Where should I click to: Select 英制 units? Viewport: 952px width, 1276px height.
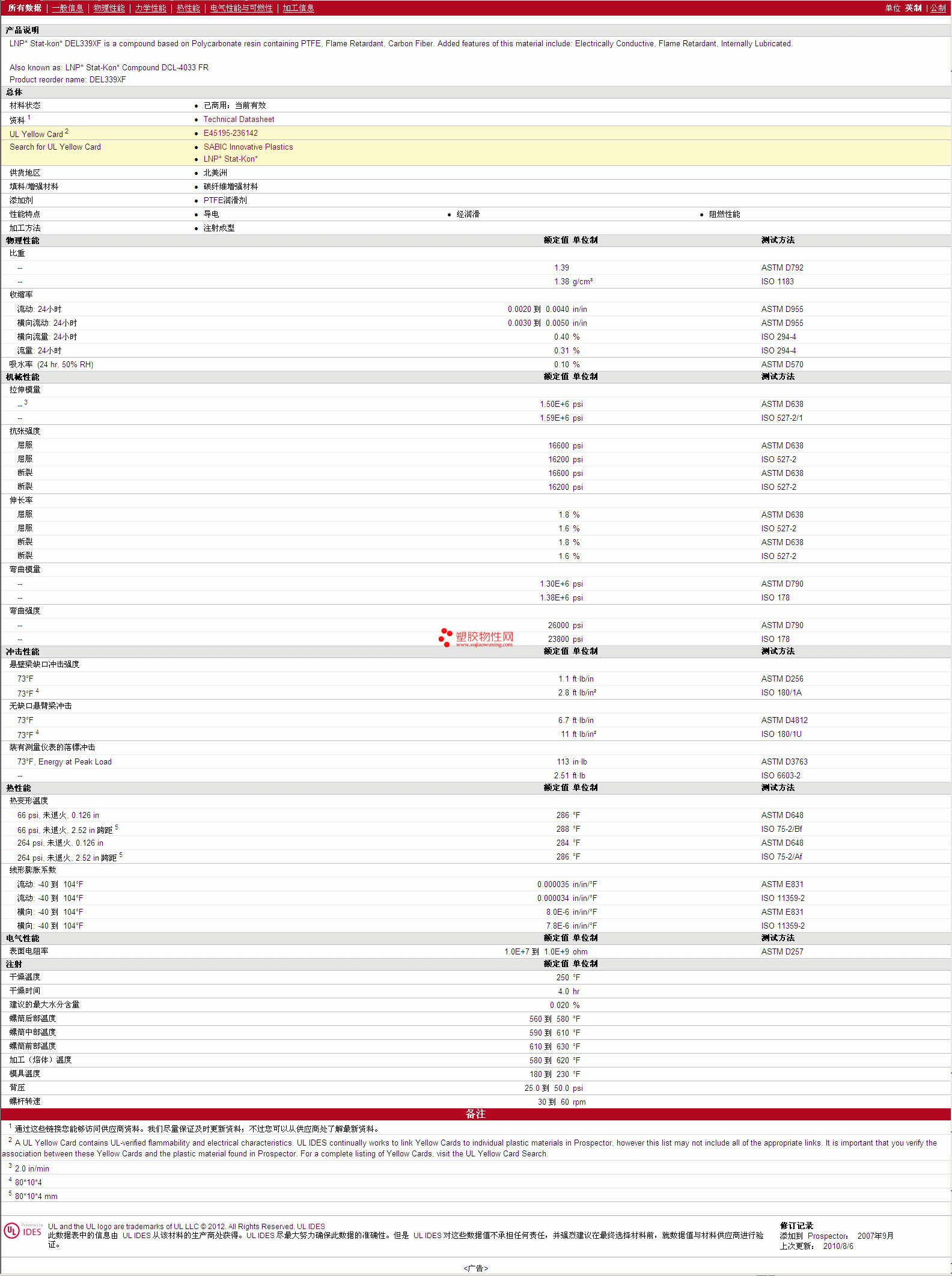pos(913,8)
